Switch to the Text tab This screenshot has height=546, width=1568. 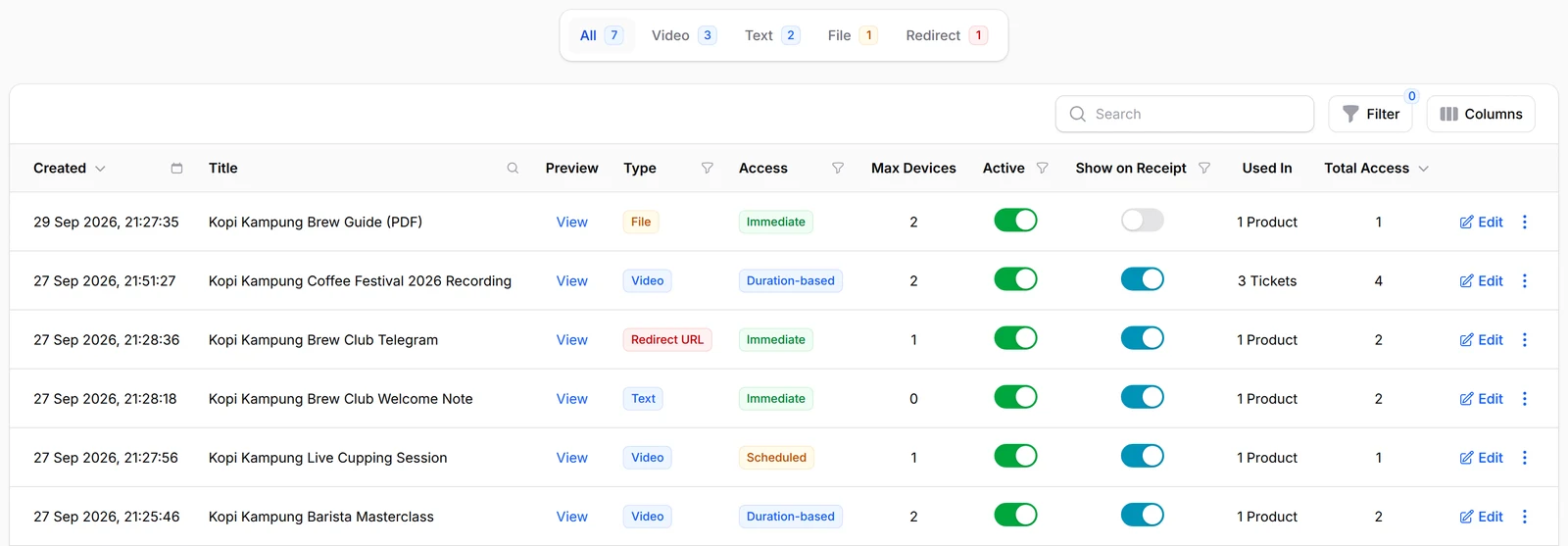point(772,35)
